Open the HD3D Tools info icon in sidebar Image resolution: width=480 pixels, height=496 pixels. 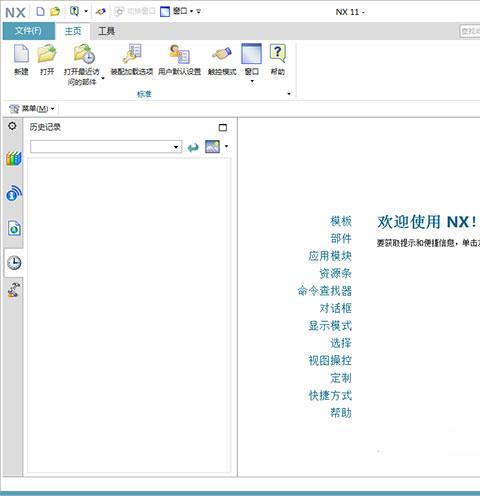tap(14, 193)
